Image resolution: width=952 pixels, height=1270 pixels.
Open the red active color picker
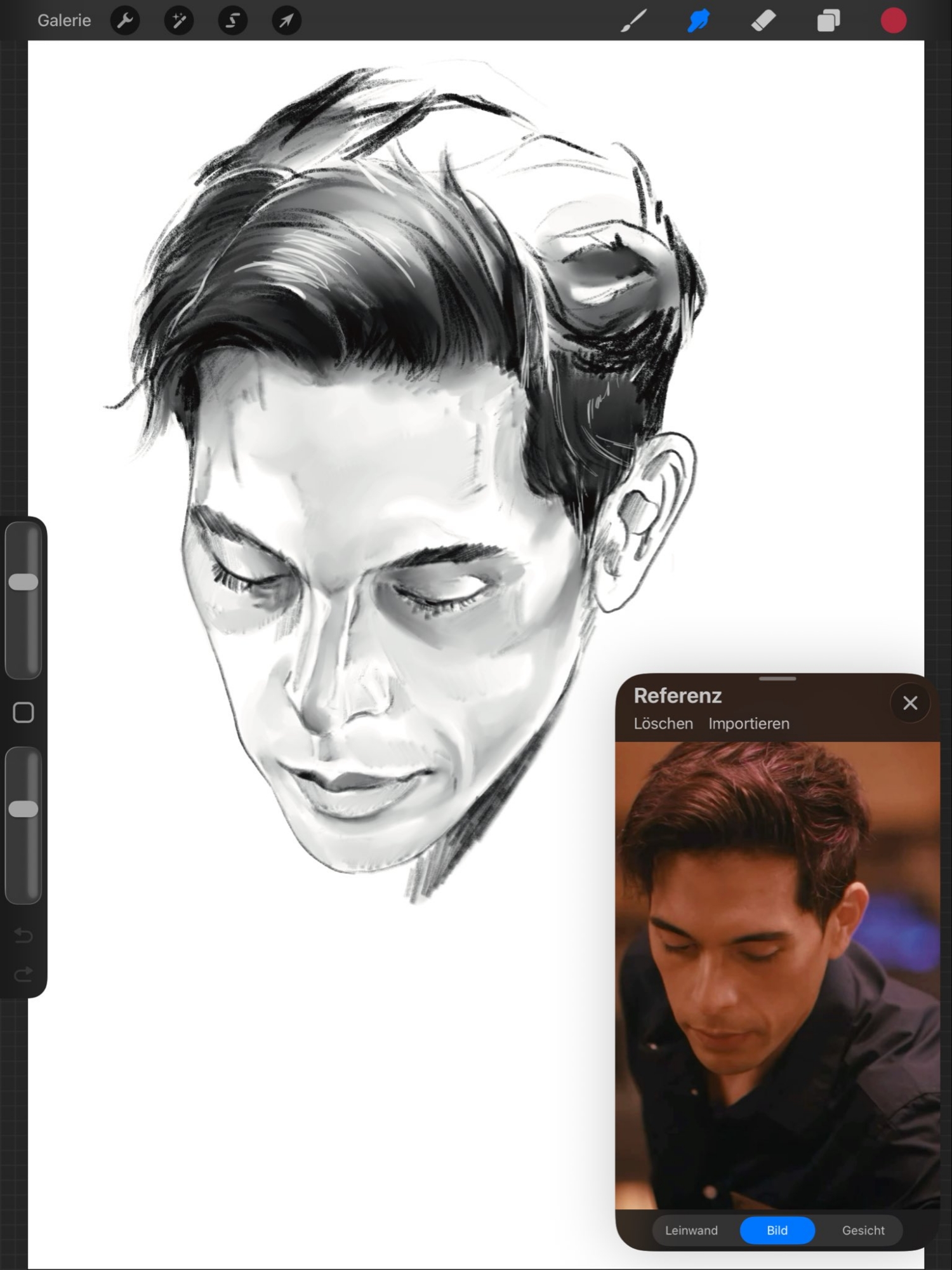click(893, 21)
